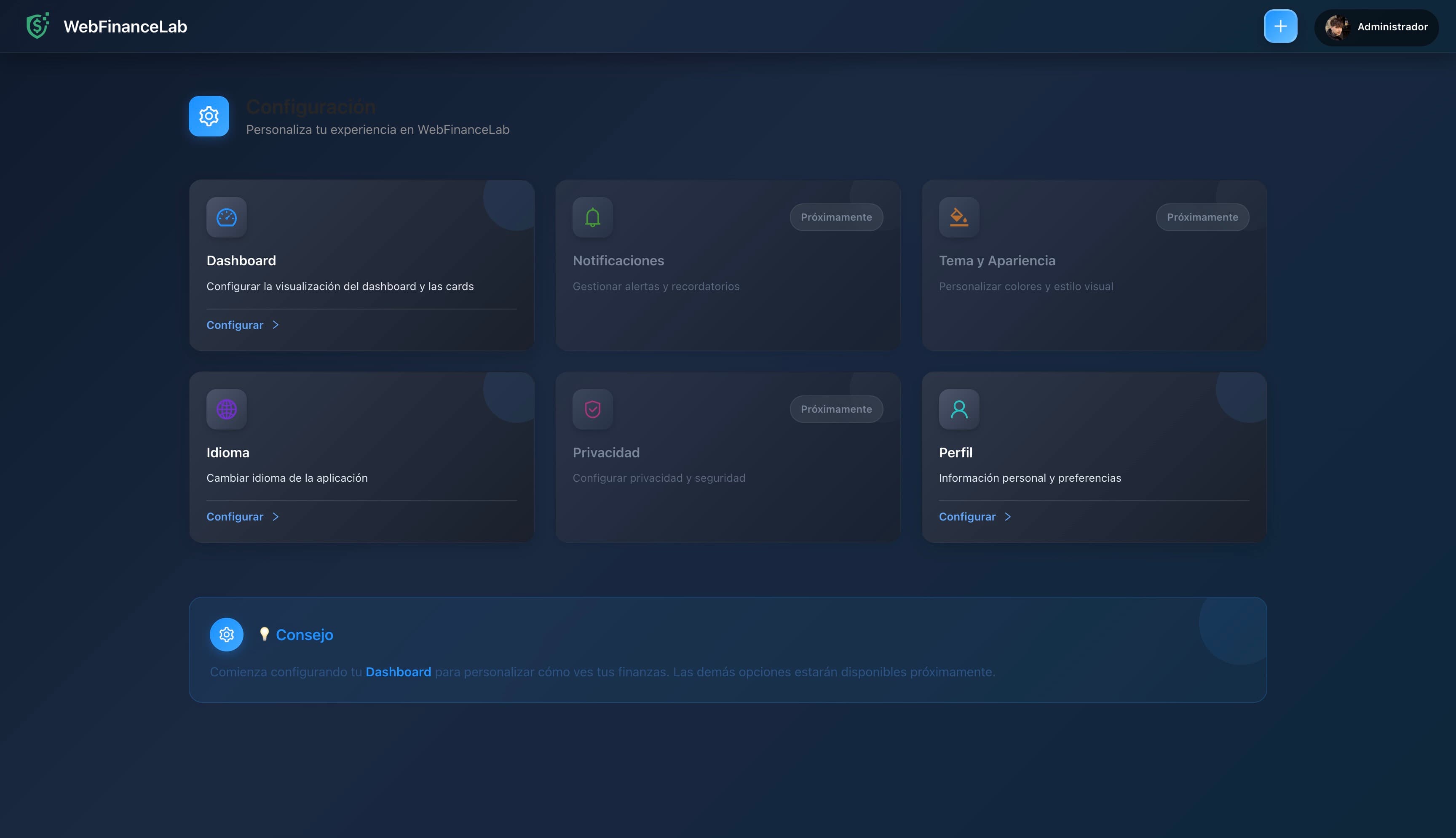1456x838 pixels.
Task: Click the Próximamente badge on Notificaciones
Action: tap(837, 217)
